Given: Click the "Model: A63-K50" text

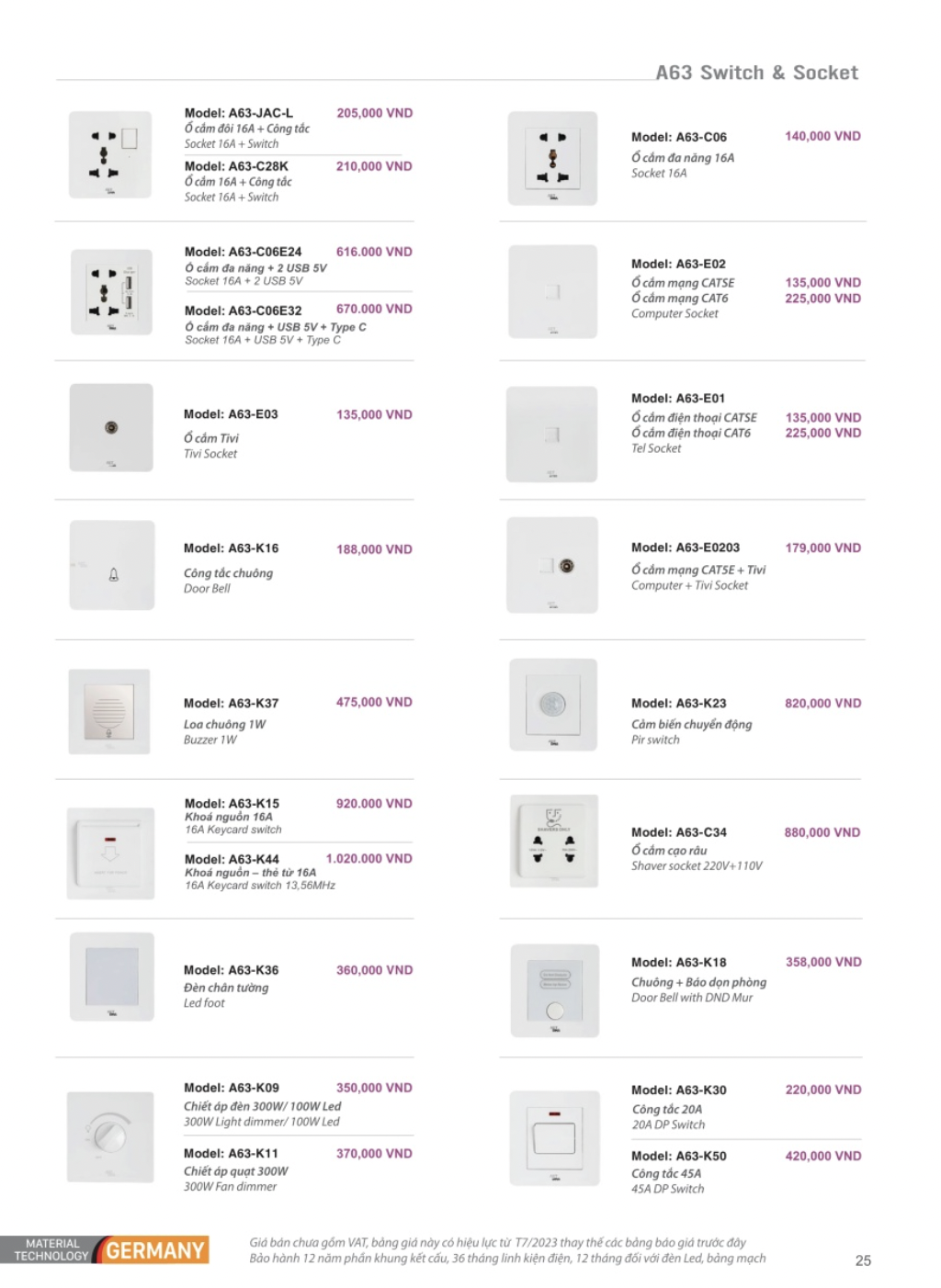Looking at the screenshot, I should [678, 1156].
